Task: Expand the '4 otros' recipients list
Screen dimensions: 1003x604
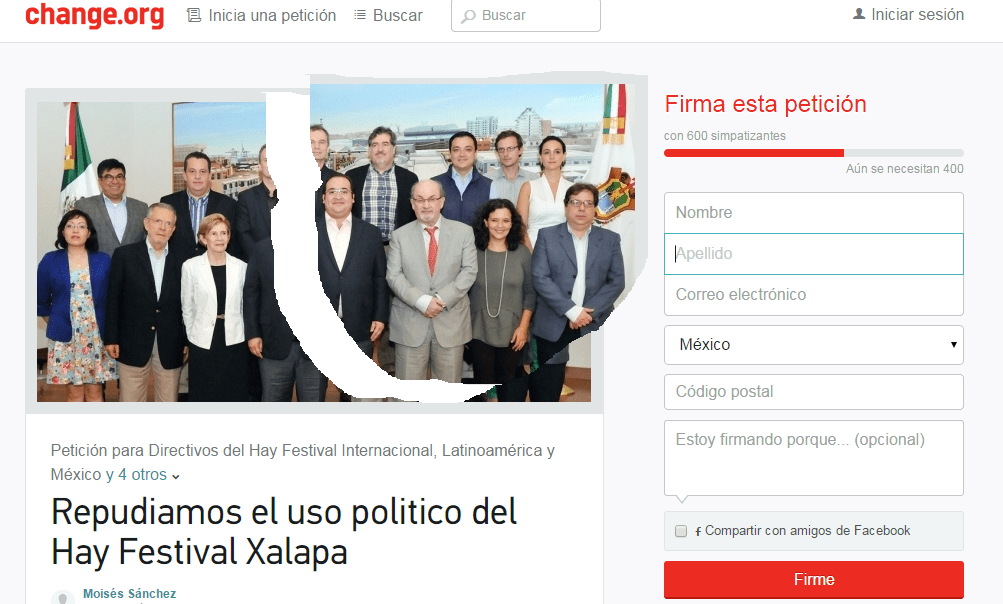Action: (148, 475)
